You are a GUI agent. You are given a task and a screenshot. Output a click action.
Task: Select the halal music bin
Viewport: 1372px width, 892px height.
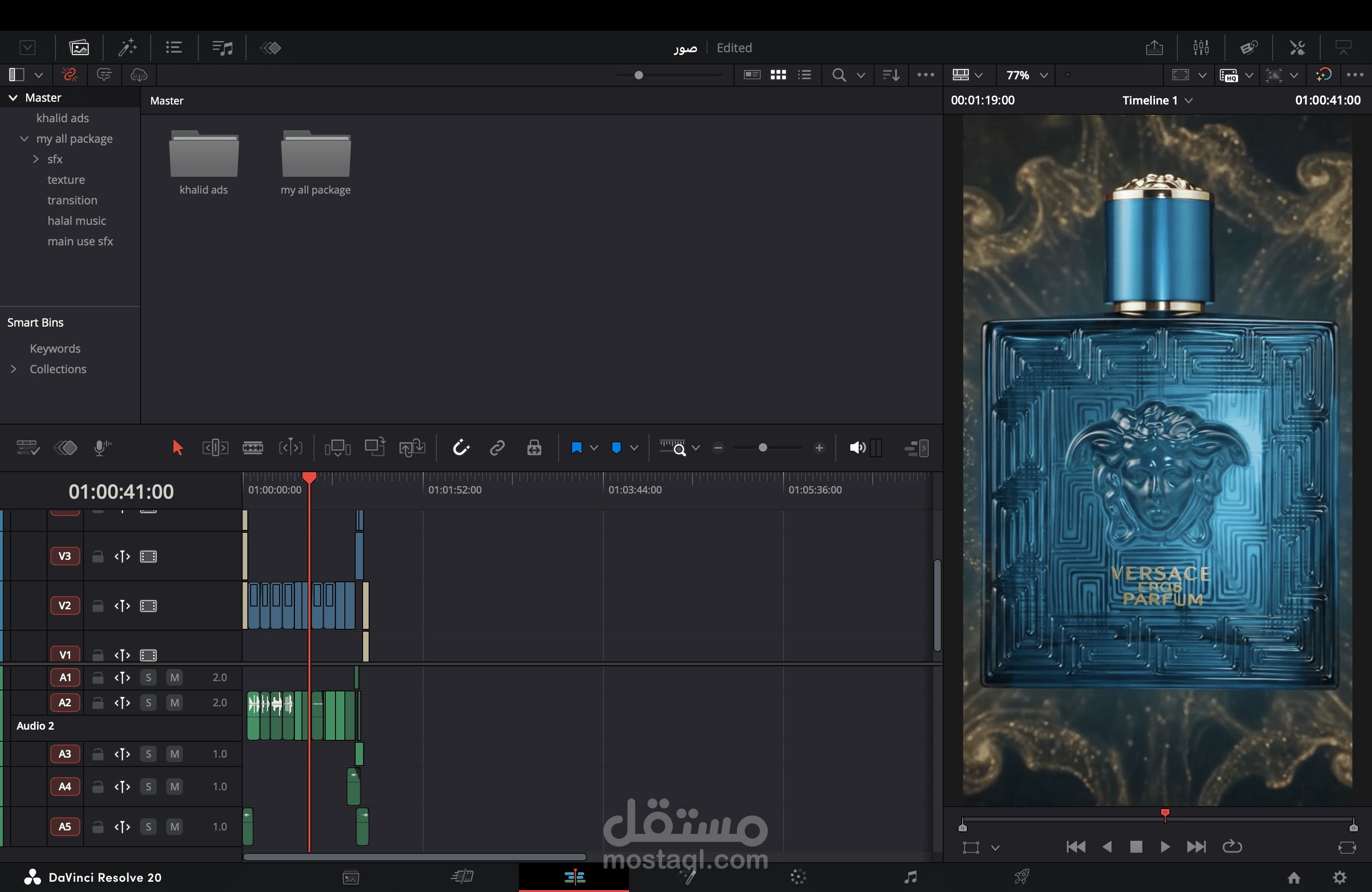(77, 221)
